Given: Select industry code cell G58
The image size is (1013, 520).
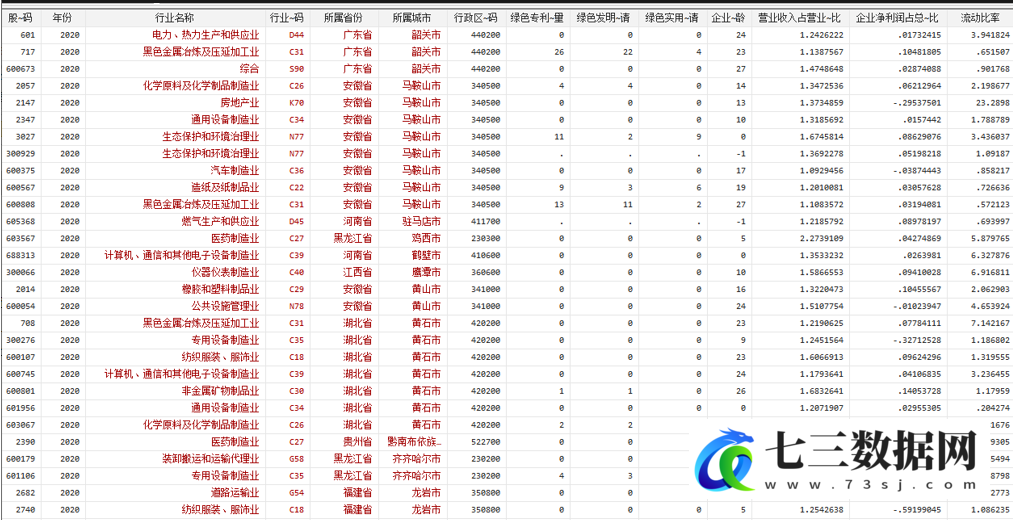Looking at the screenshot, I should pyautogui.click(x=297, y=458).
